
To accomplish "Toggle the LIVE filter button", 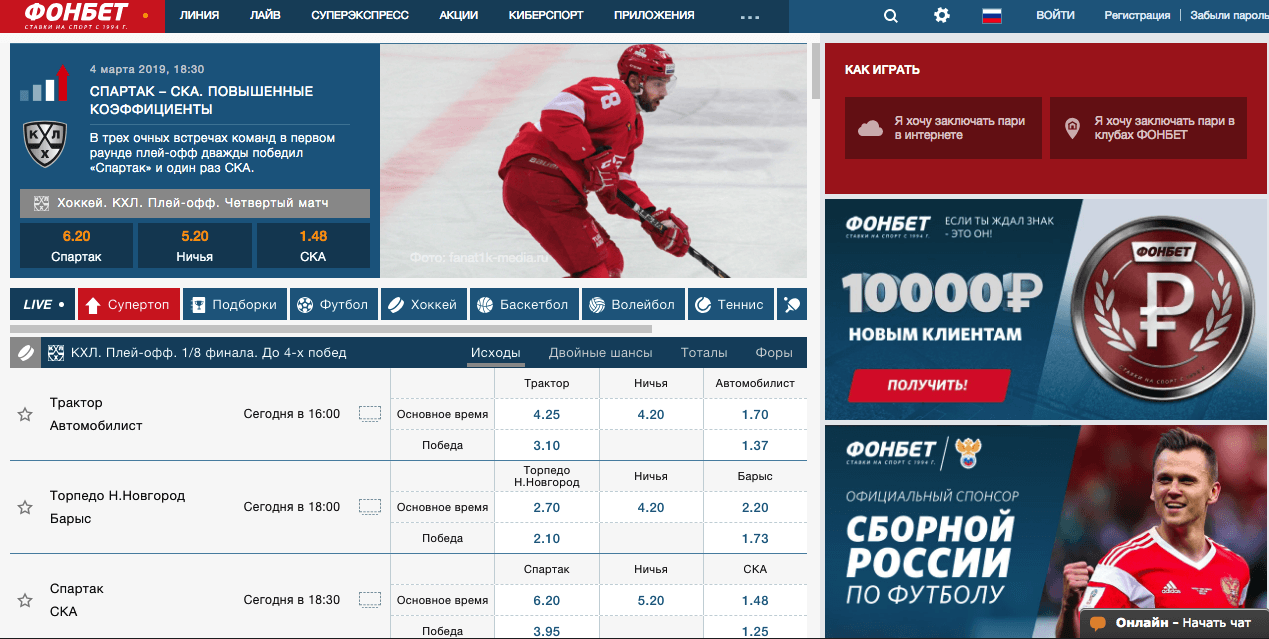I will click(42, 305).
